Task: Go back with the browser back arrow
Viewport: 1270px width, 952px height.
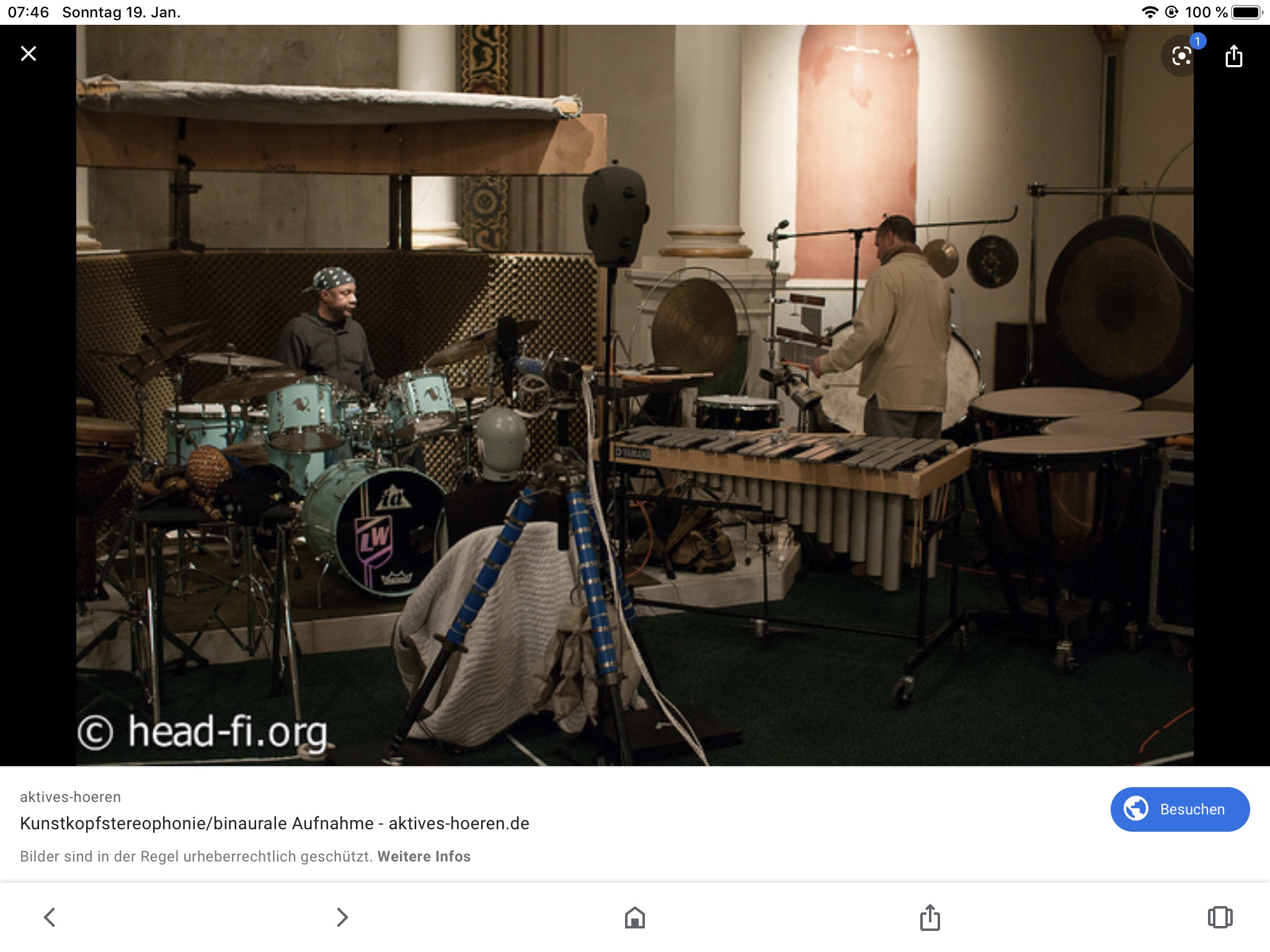Action: click(50, 917)
